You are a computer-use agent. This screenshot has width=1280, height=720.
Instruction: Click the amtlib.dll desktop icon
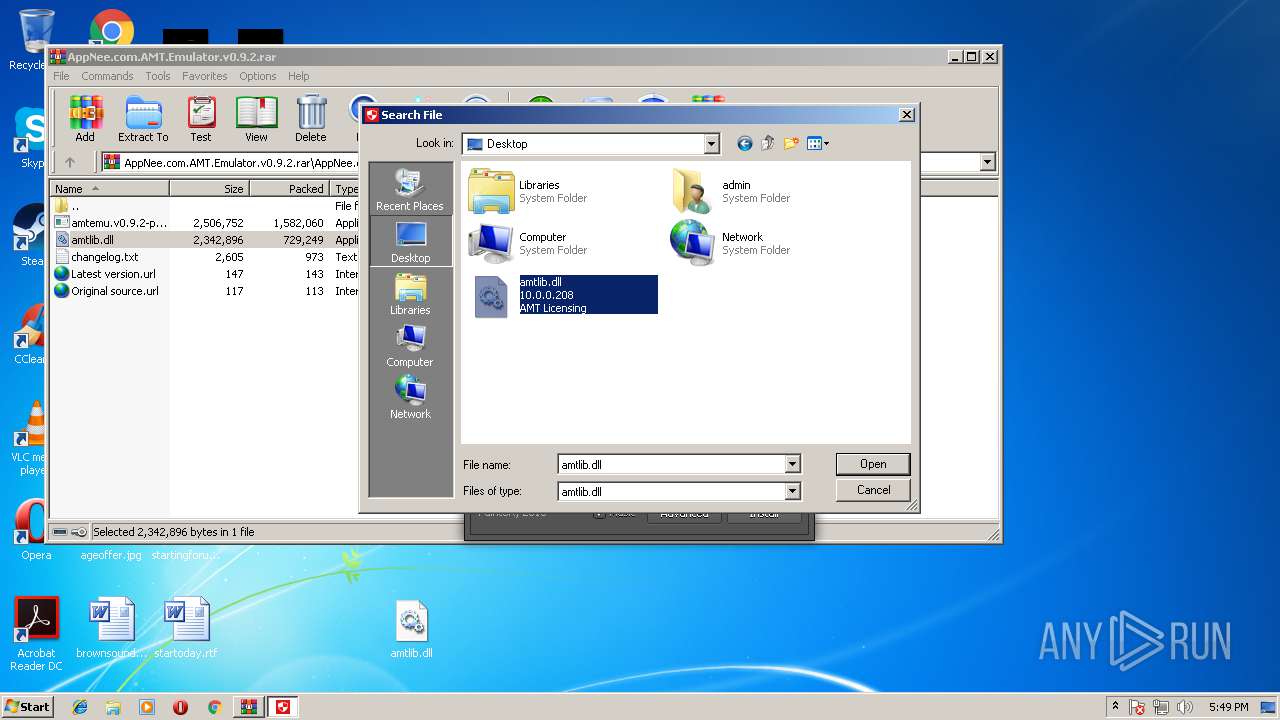(x=411, y=630)
